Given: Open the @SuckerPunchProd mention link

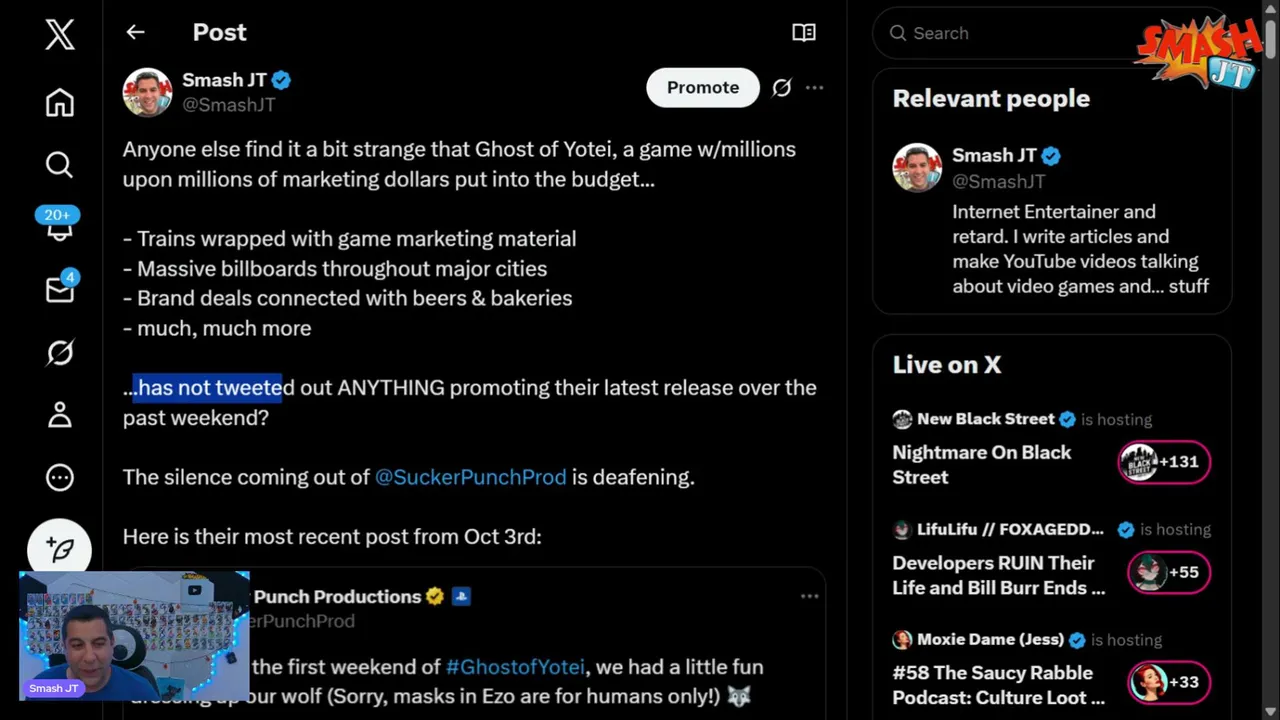Looking at the screenshot, I should point(470,477).
